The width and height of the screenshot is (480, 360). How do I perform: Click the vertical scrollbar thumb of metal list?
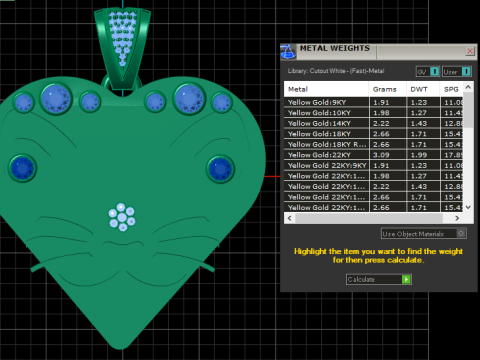[x=468, y=110]
